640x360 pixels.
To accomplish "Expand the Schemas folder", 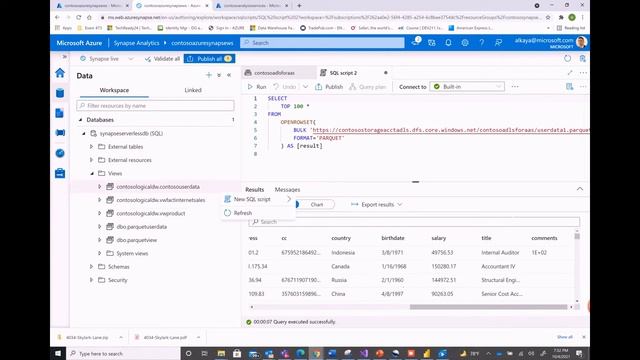I will [x=91, y=267].
